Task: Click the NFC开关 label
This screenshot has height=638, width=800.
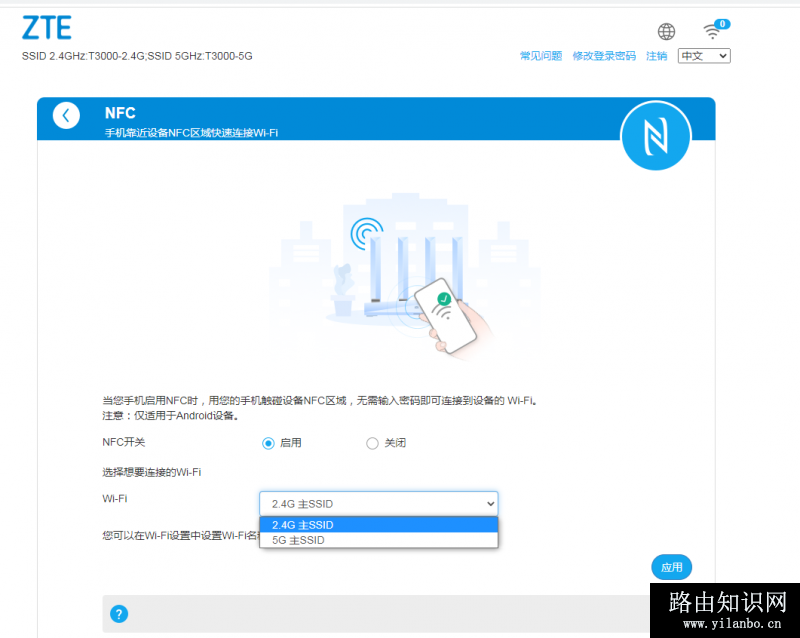Action: pos(123,442)
